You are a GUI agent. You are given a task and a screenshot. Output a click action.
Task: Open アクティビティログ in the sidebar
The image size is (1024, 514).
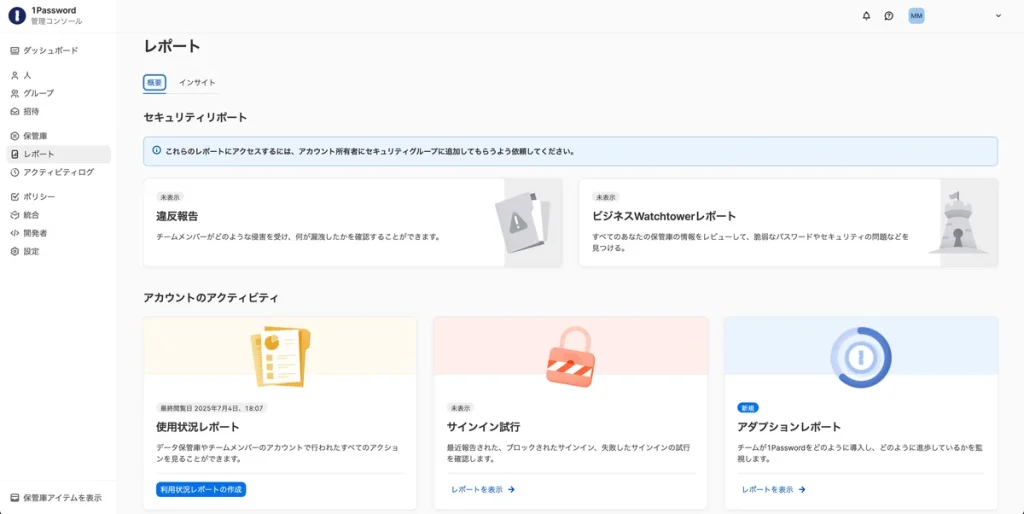[58, 172]
